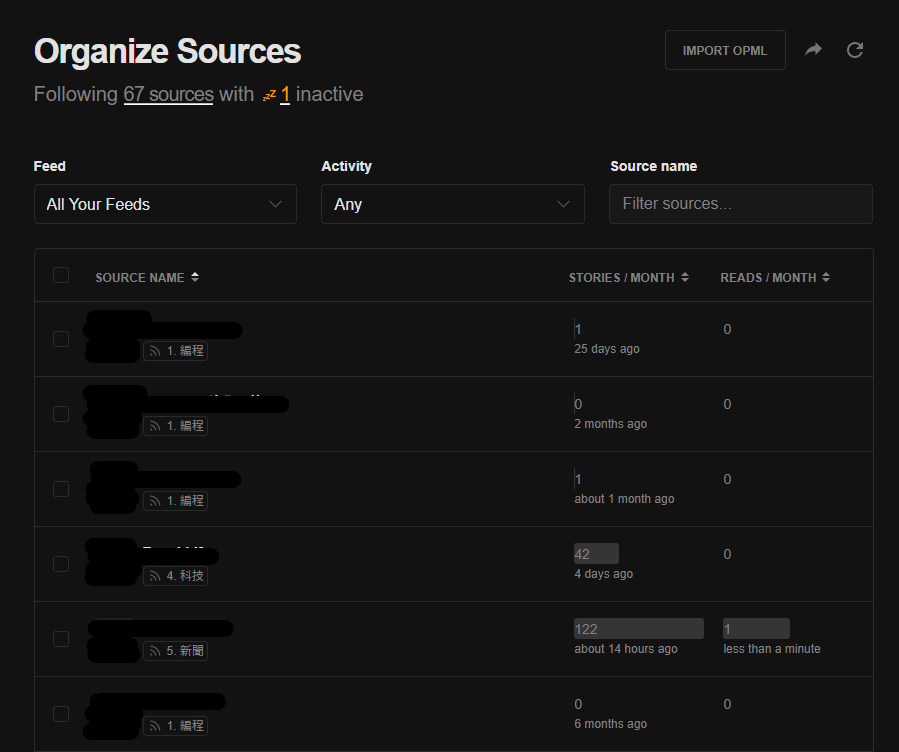Focus the Filter sources input field
The height and width of the screenshot is (752, 899).
tap(741, 204)
